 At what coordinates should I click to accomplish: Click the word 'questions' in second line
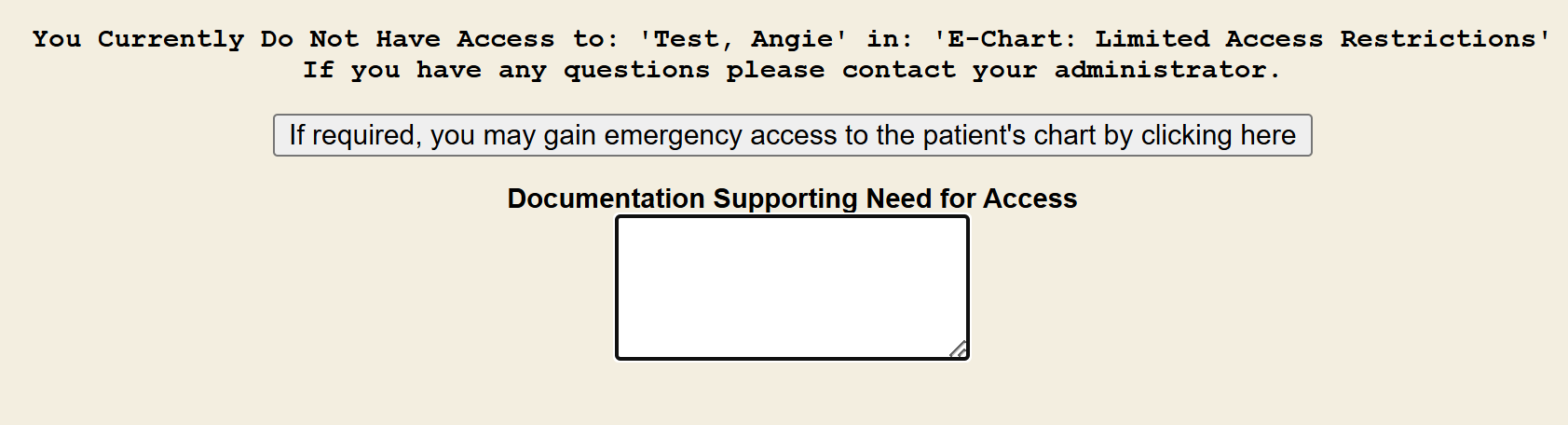coord(636,70)
